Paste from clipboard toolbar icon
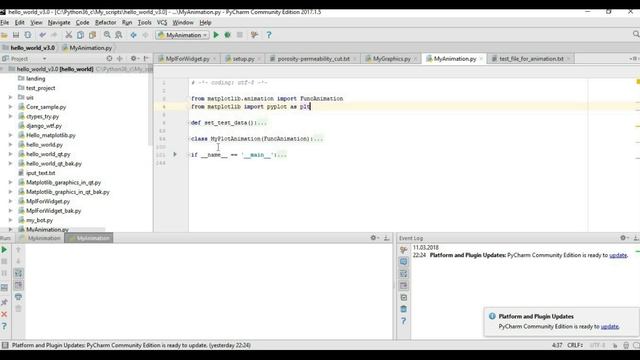This screenshot has width=640, height=360. pos(92,35)
